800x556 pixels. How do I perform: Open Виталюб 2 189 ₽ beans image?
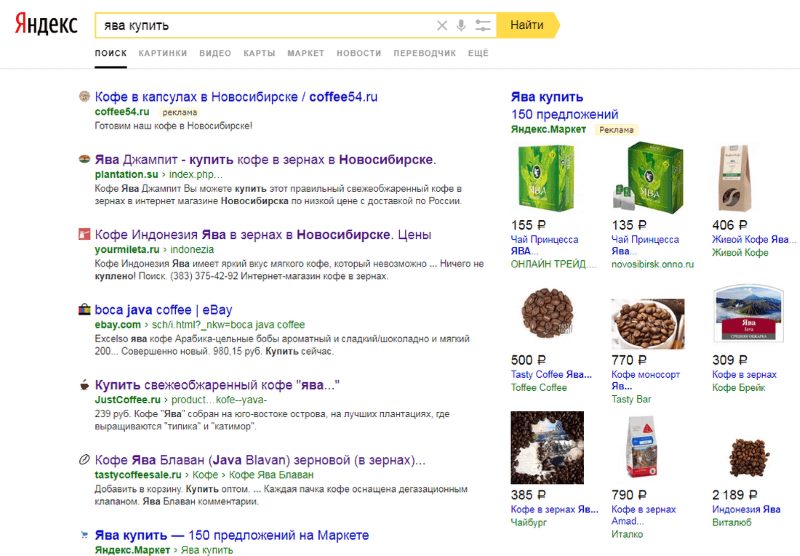point(748,458)
